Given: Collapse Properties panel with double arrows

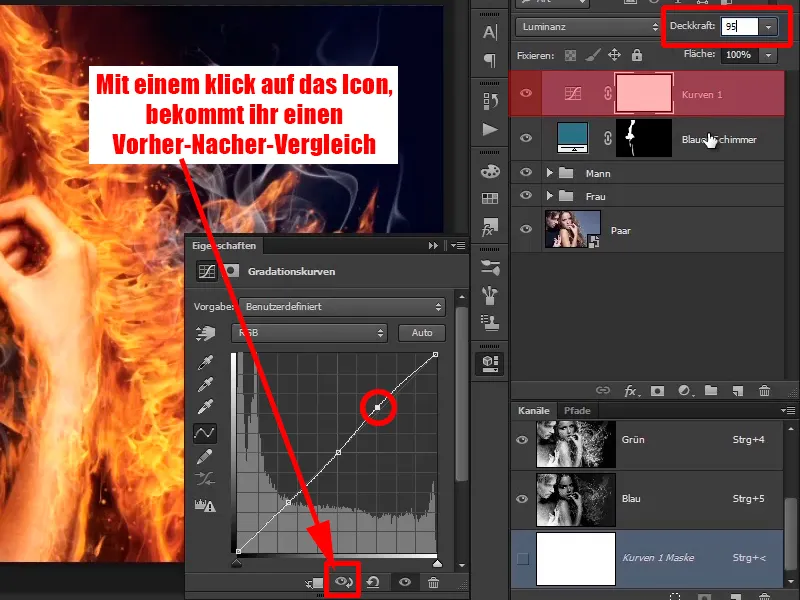Looking at the screenshot, I should [x=433, y=245].
